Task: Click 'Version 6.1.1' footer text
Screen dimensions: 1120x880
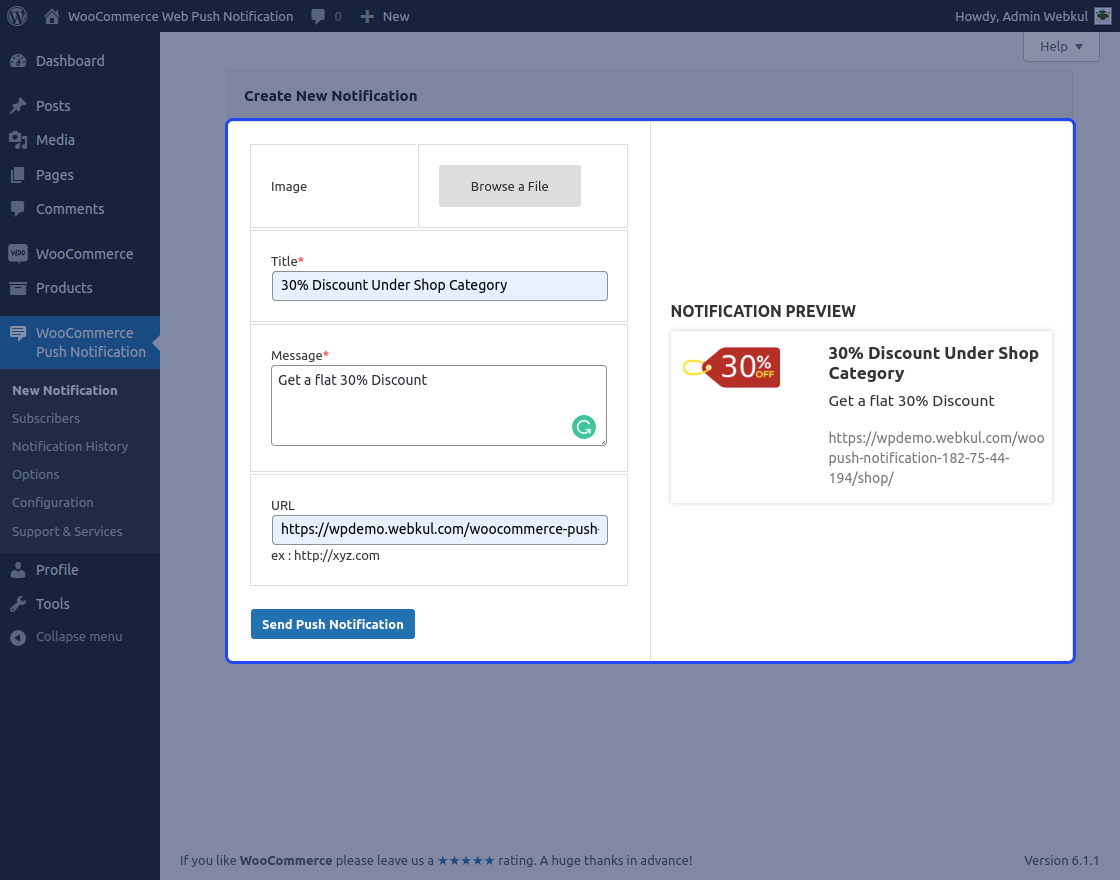Action: 1061,861
